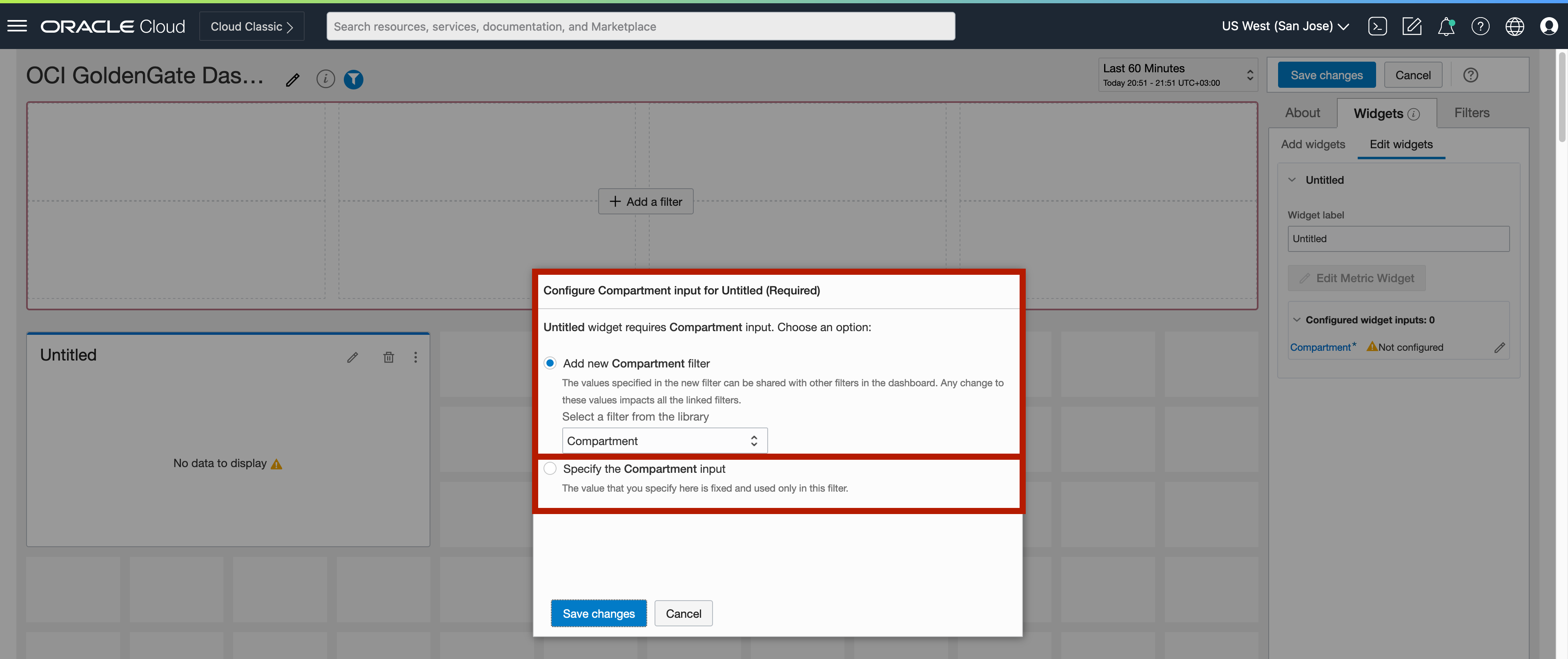The height and width of the screenshot is (659, 1568).
Task: Open the language globe menu
Action: [1515, 26]
